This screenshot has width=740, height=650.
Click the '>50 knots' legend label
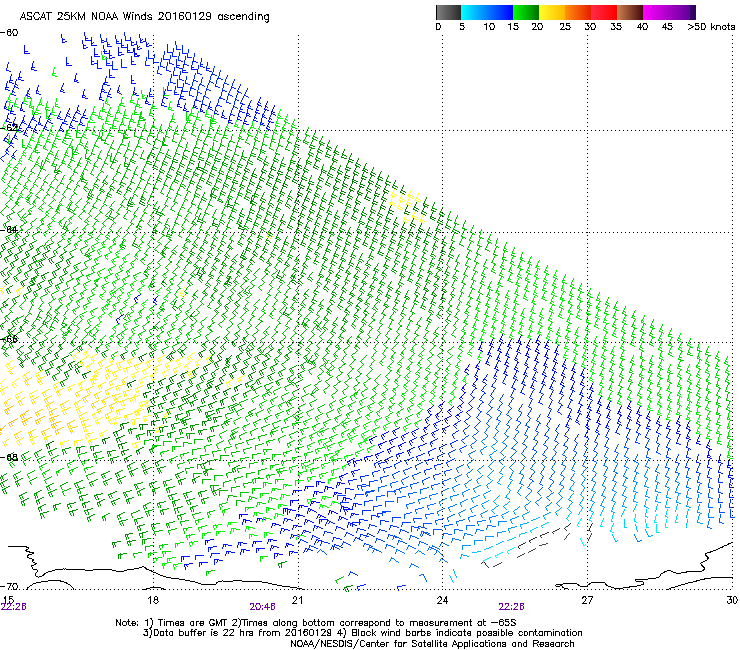(x=711, y=27)
